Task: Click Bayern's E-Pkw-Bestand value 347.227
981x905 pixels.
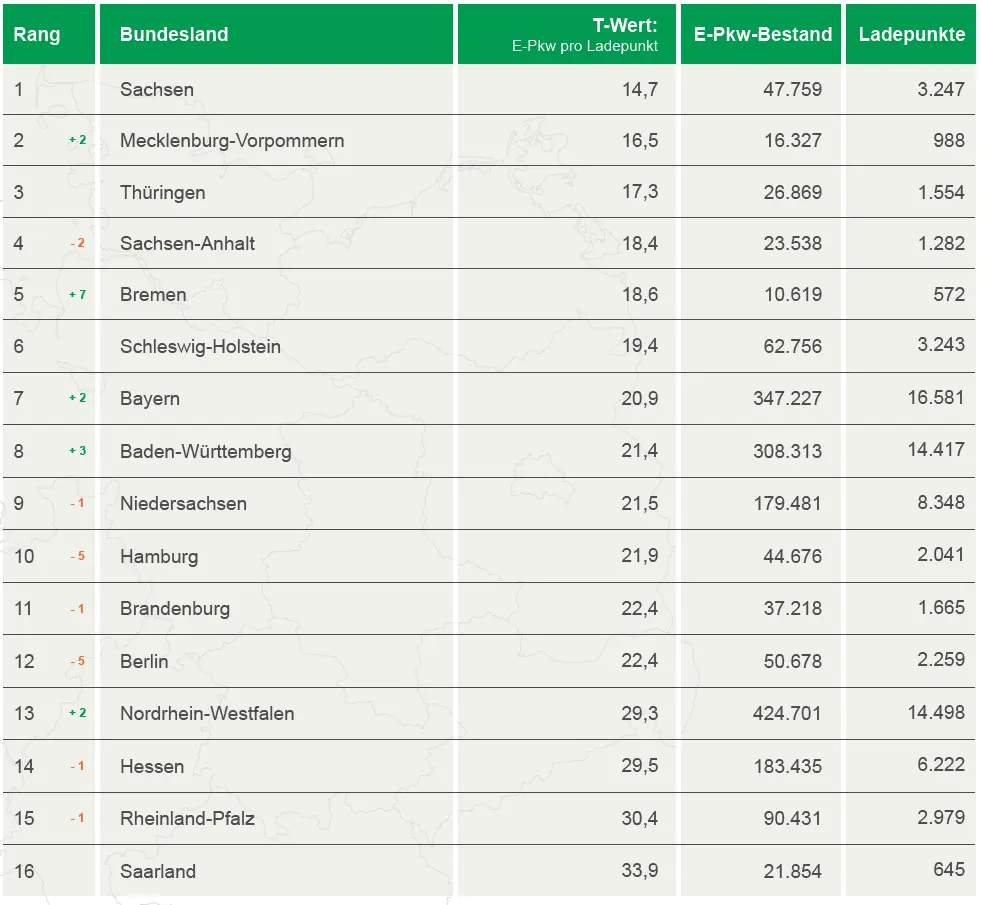Action: click(787, 398)
